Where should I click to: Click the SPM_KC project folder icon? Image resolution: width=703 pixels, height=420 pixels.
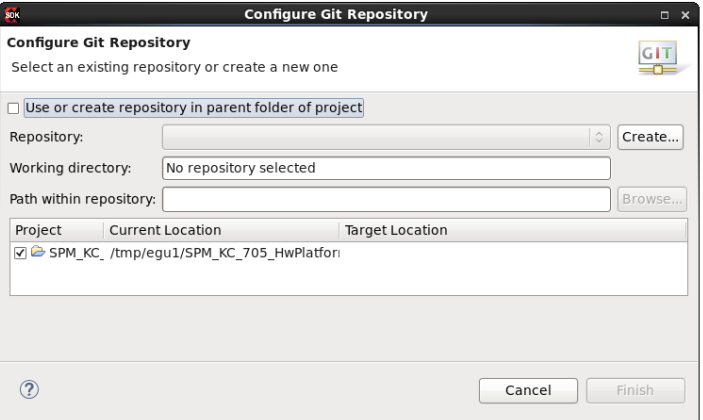tap(38, 252)
